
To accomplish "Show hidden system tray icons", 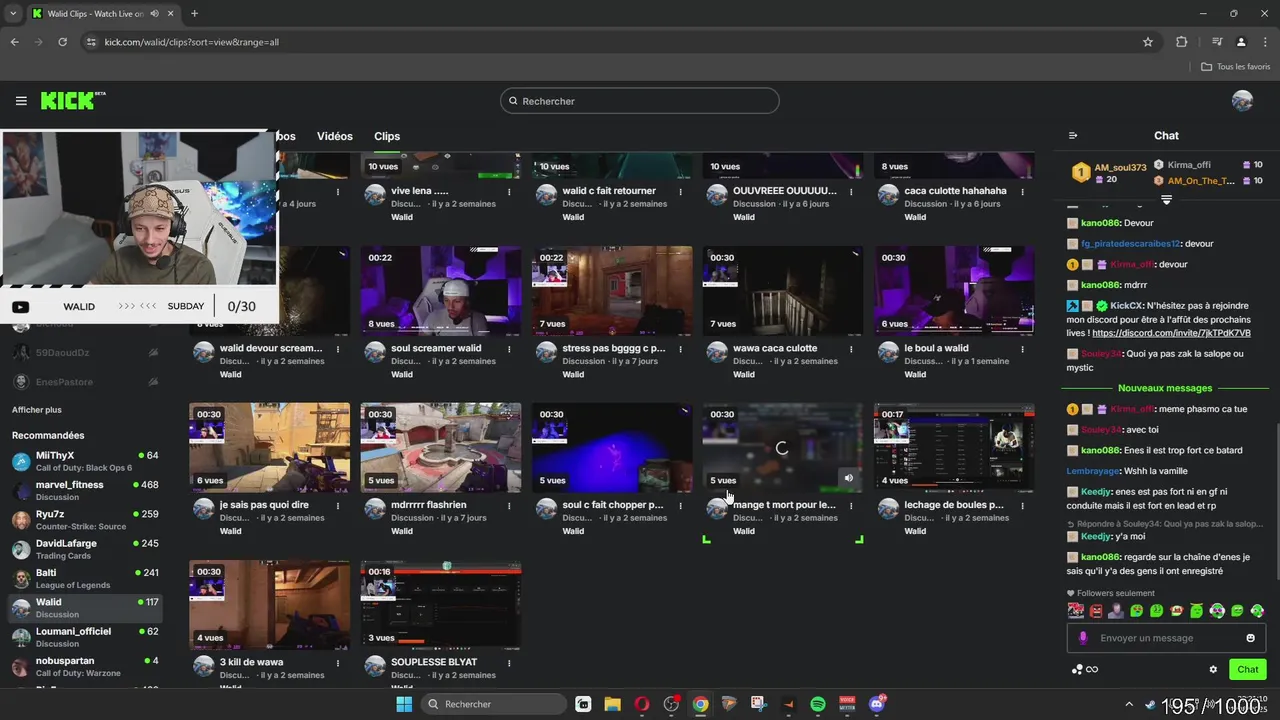I will [1129, 704].
